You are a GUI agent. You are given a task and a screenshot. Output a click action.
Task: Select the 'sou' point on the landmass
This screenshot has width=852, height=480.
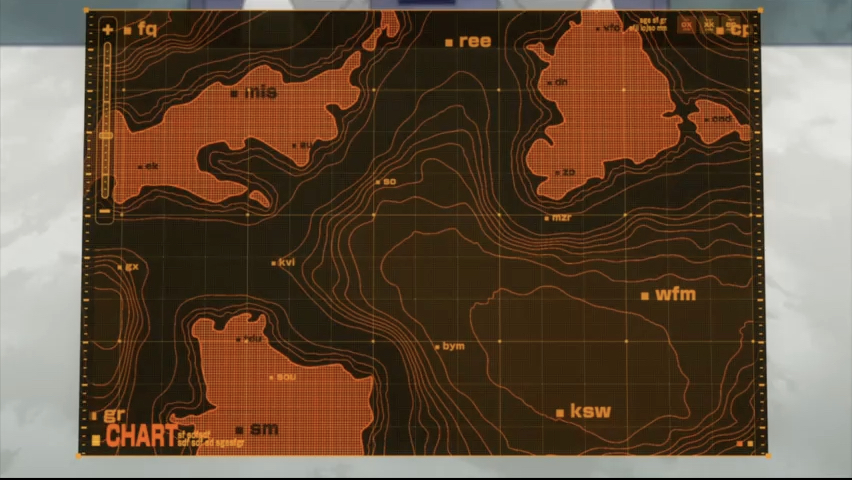click(x=283, y=377)
